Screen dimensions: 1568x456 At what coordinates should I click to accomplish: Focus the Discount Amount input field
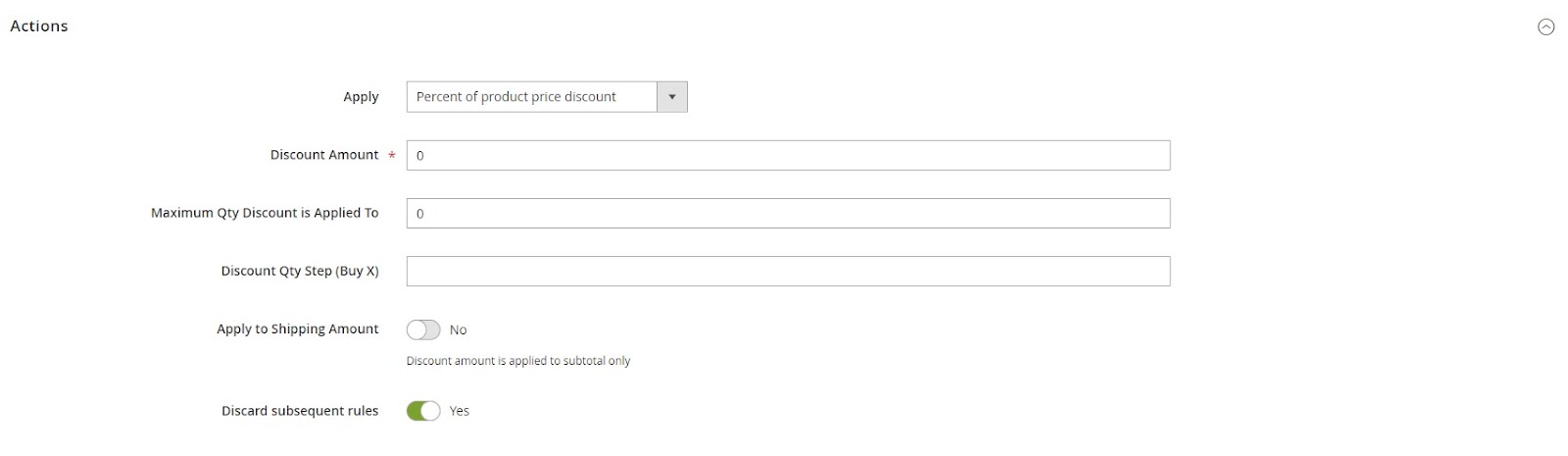pos(788,155)
